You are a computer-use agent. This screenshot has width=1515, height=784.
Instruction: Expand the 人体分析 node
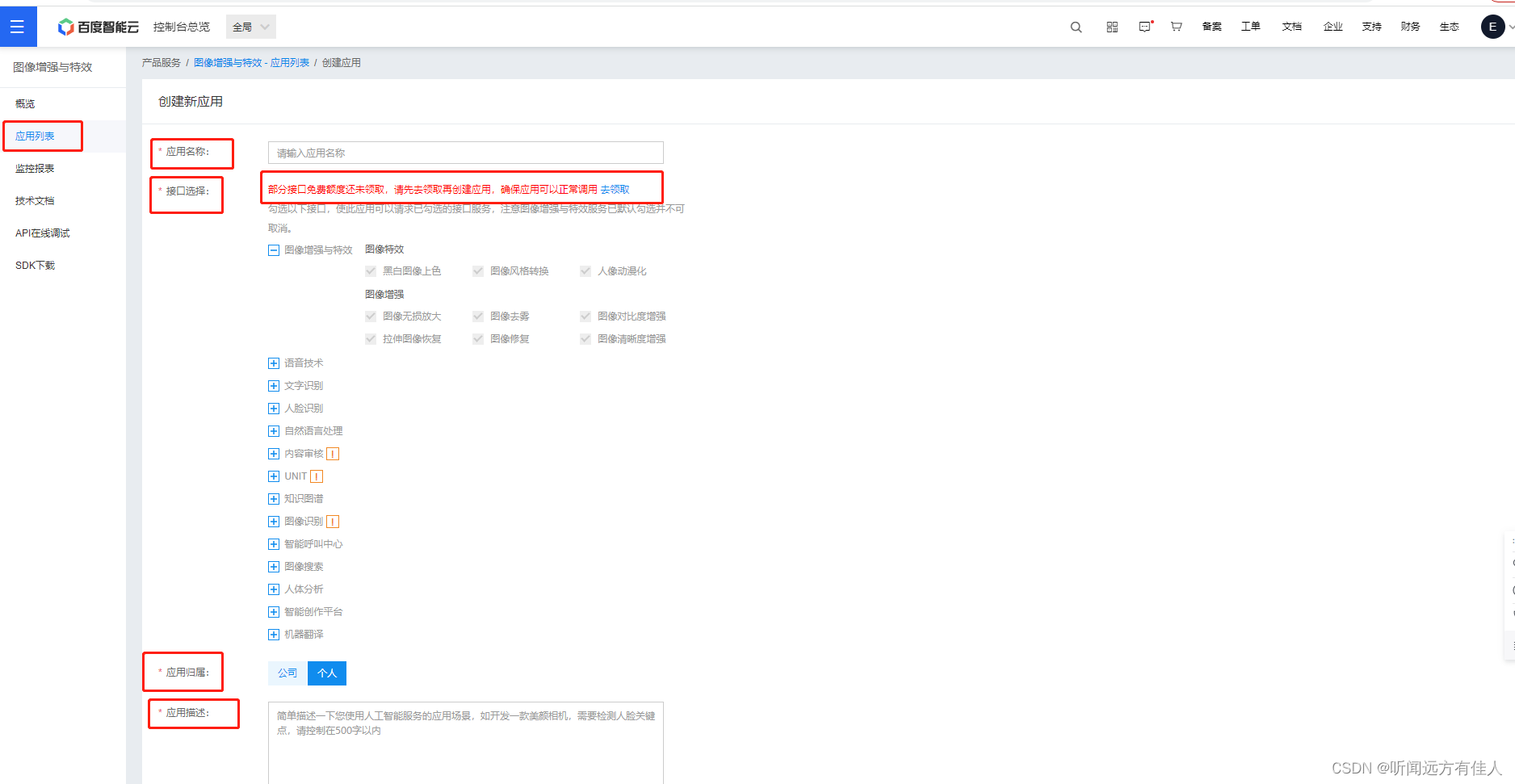click(274, 589)
